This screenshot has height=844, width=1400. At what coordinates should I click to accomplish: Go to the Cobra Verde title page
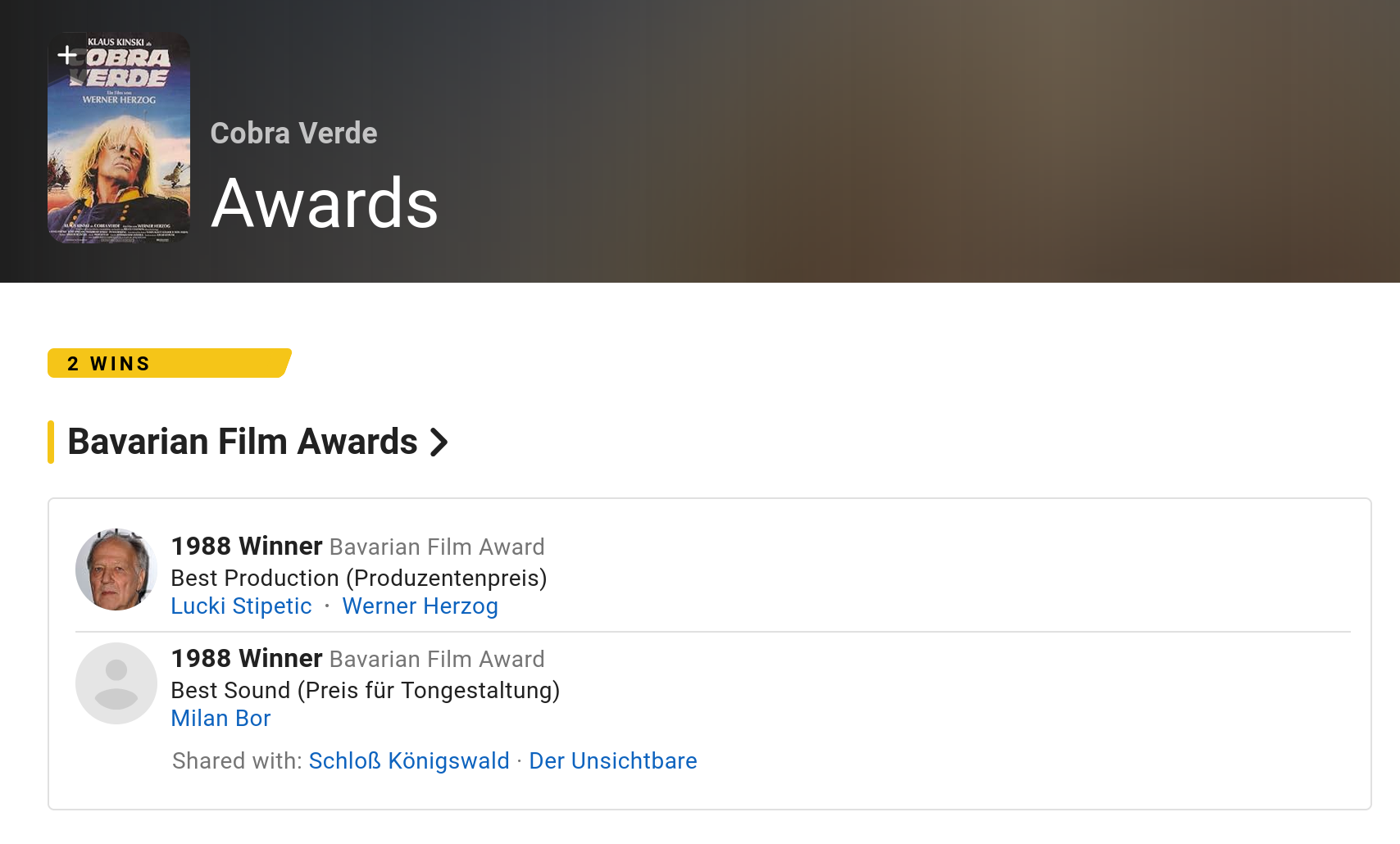293,133
